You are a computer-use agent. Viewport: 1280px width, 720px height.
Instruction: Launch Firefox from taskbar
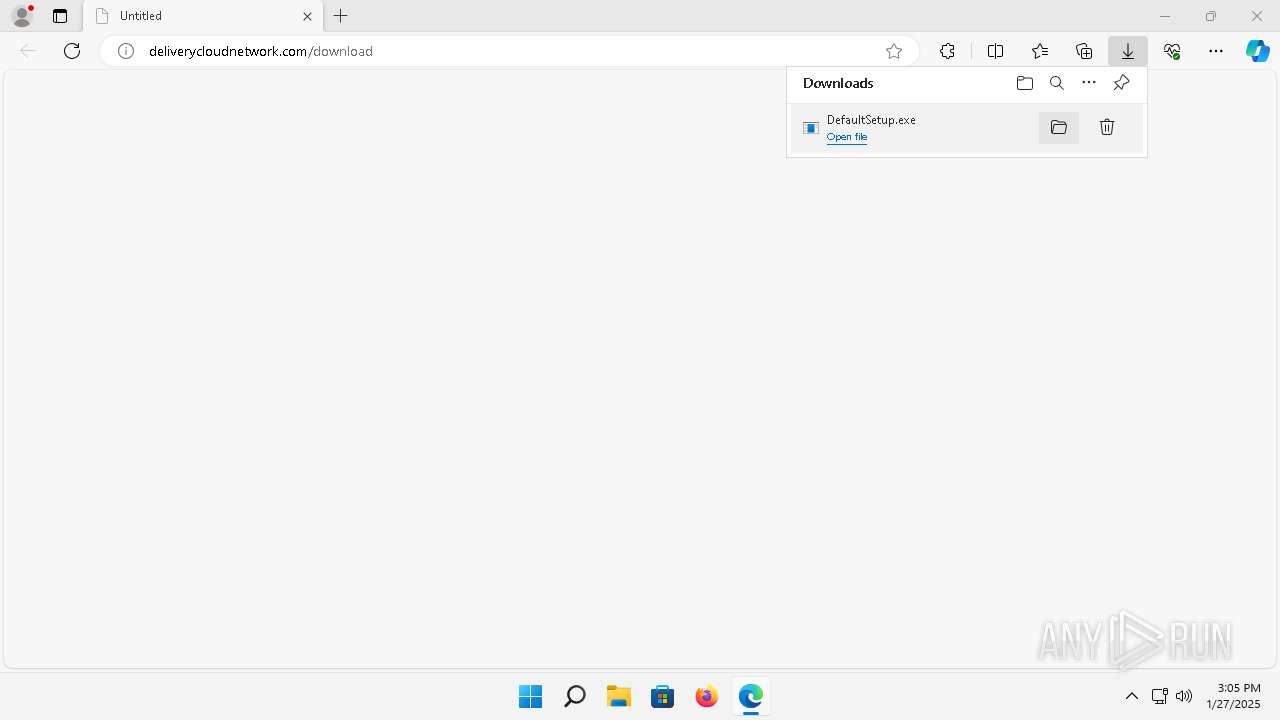pos(707,696)
